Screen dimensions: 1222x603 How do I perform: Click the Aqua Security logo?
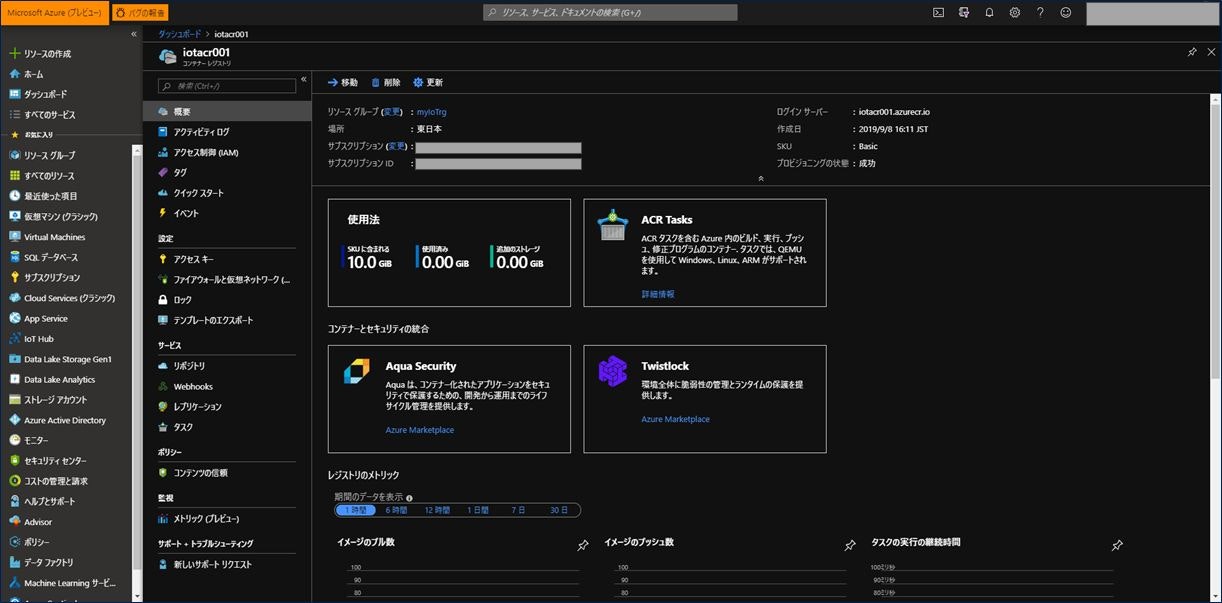coord(357,371)
